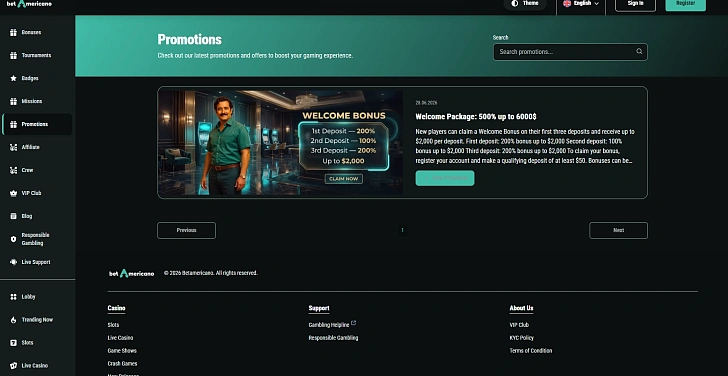The width and height of the screenshot is (728, 376).
Task: Select Affiliate in sidebar menu
Action: click(x=37, y=147)
